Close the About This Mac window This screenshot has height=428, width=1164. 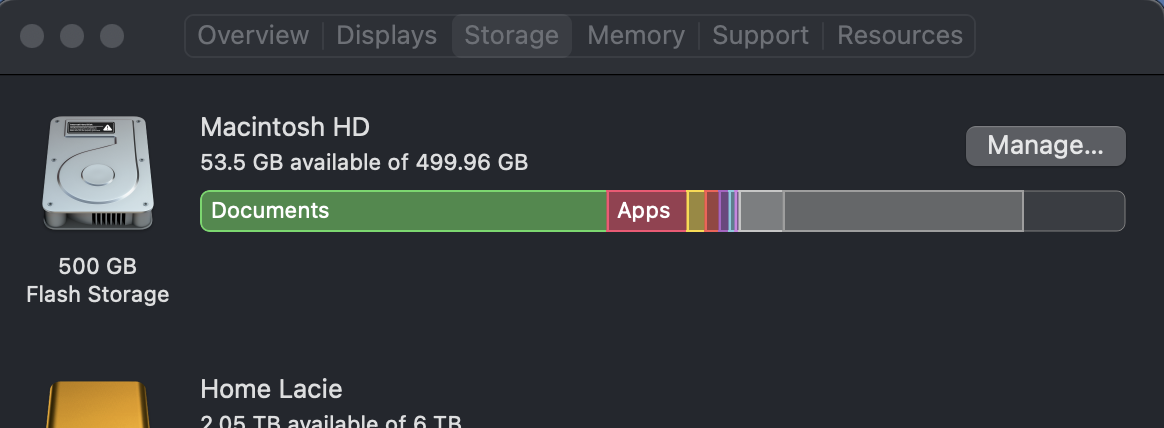pos(32,36)
